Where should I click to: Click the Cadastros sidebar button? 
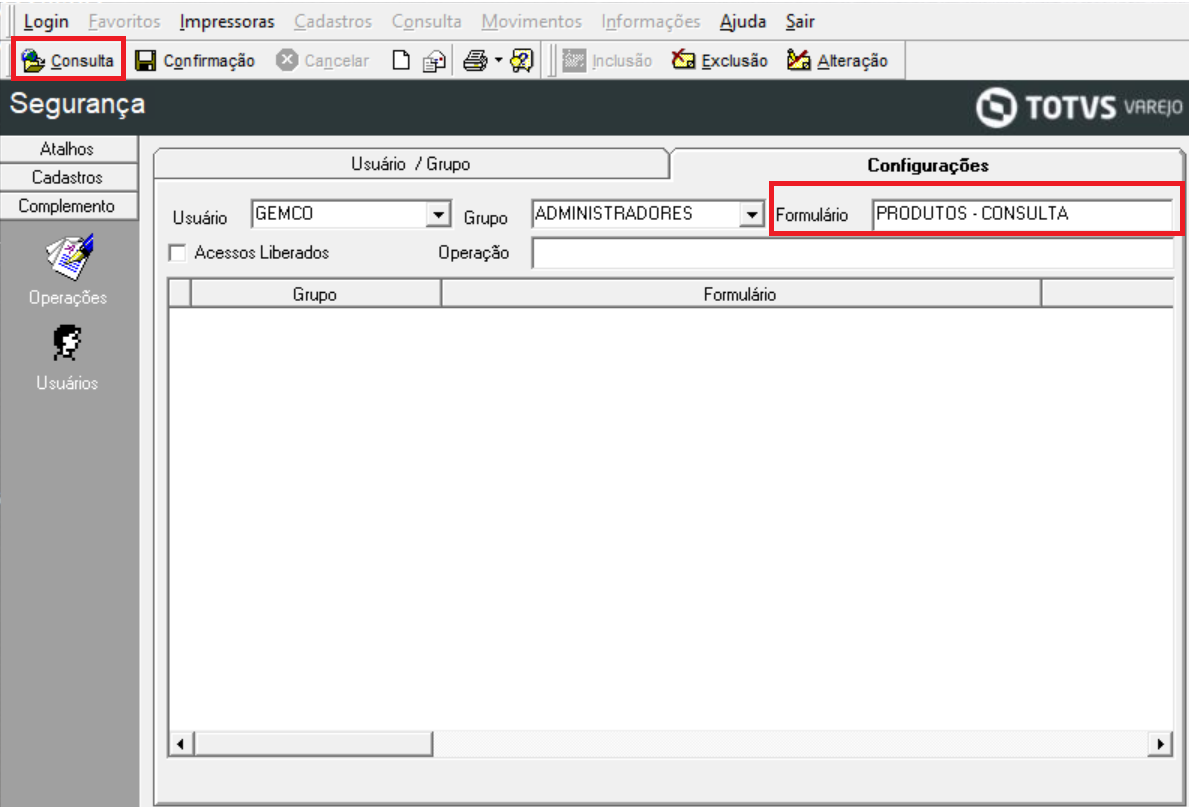click(68, 177)
